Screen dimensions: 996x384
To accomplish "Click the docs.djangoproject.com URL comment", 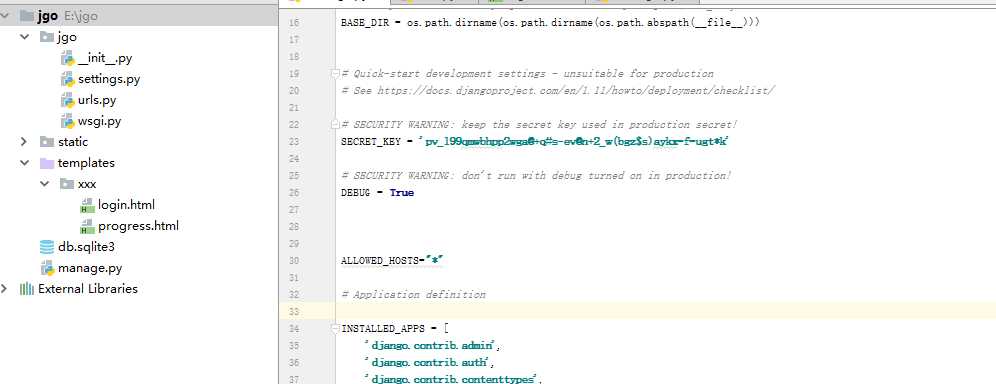I will (x=558, y=91).
